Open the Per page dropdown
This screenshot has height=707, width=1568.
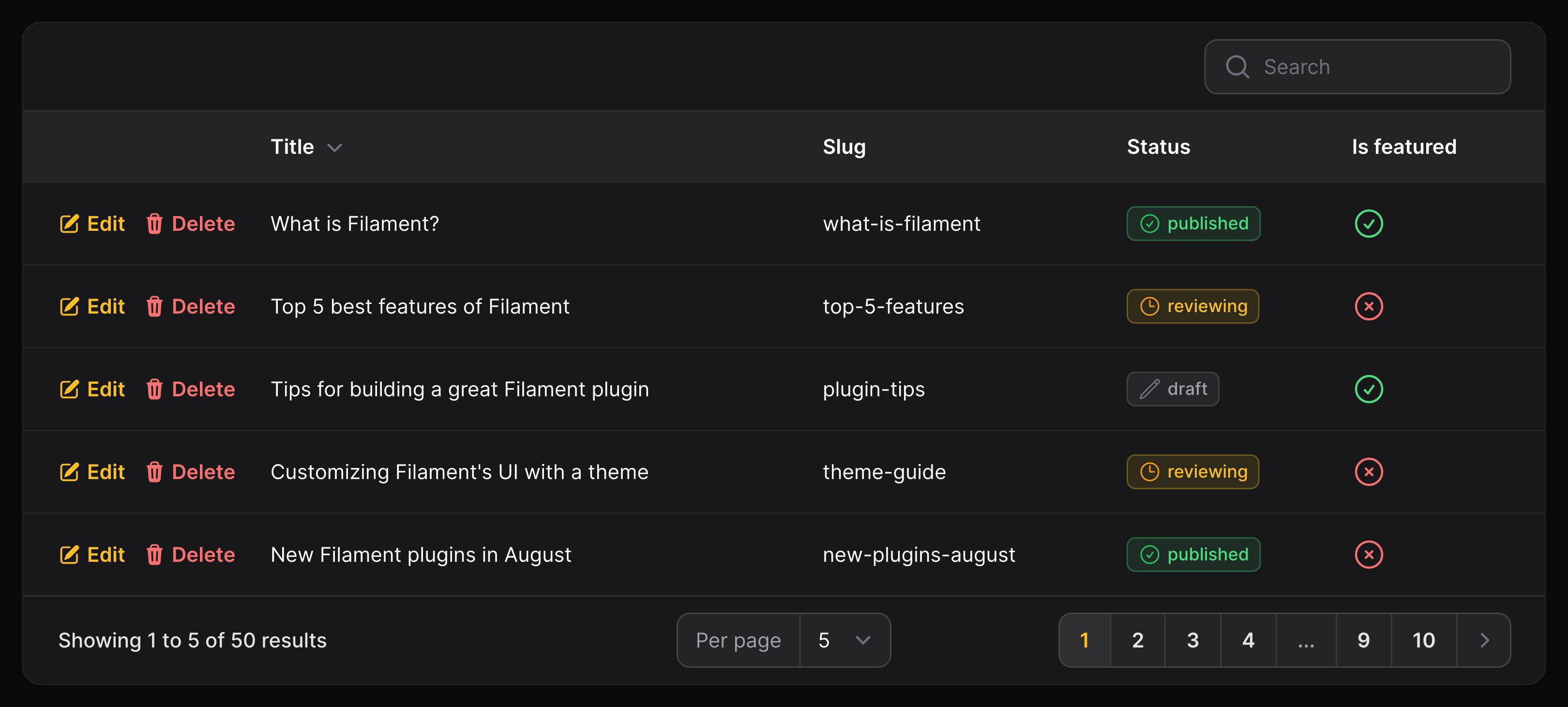click(x=844, y=640)
